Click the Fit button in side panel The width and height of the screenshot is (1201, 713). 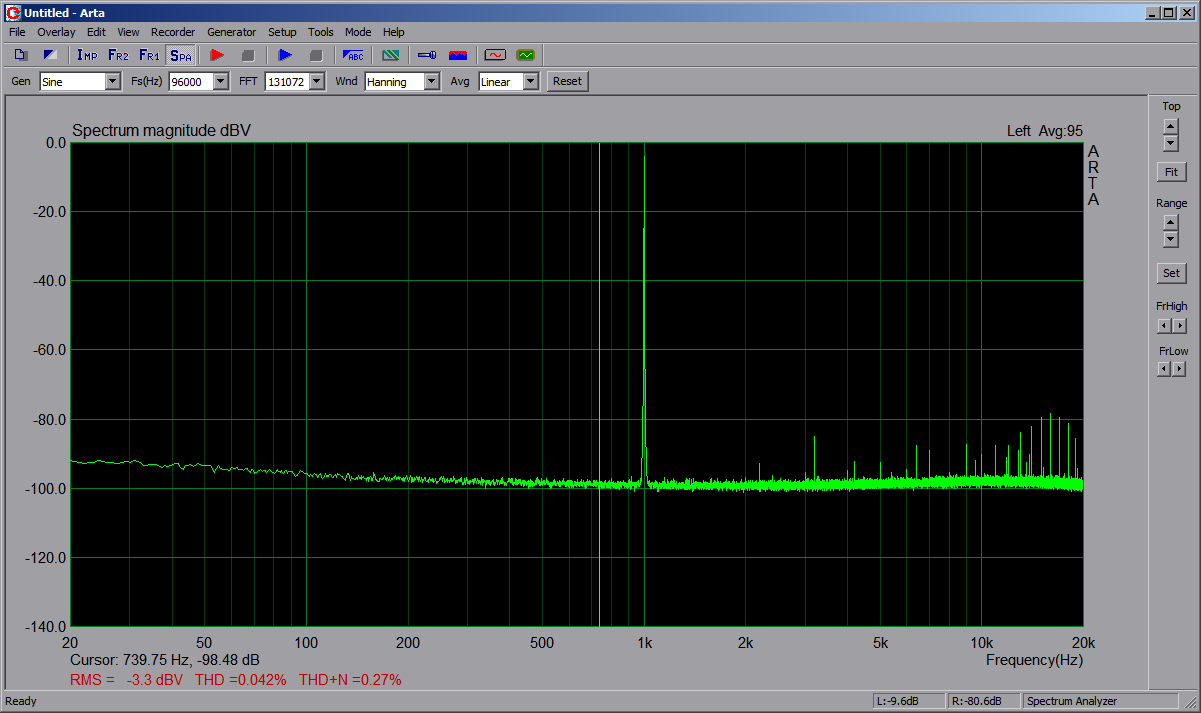pos(1171,172)
